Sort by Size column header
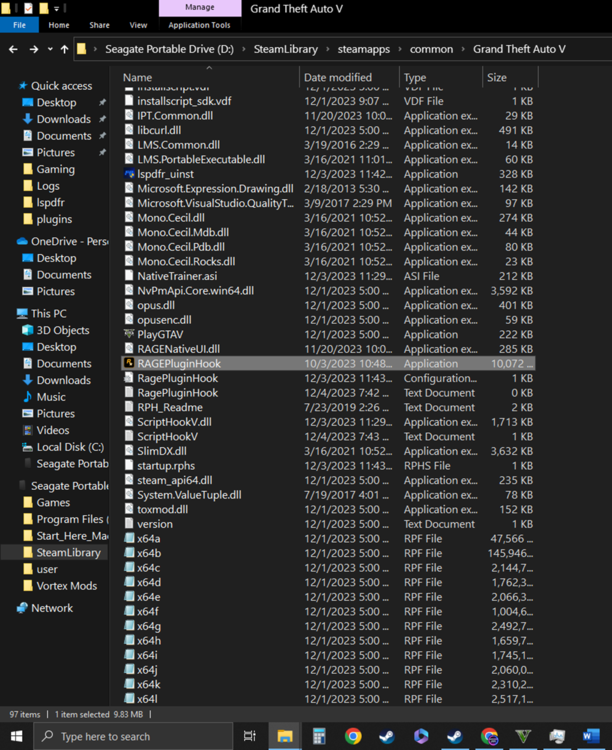Viewport: 612px width, 750px height. click(x=497, y=77)
